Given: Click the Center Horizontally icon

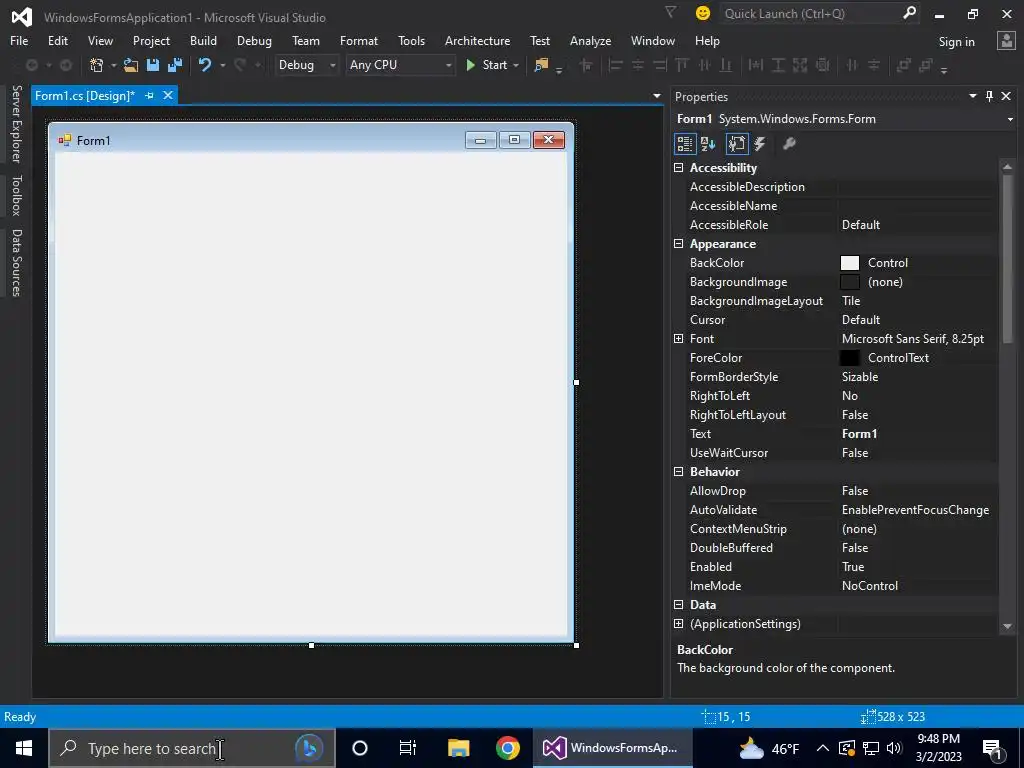Looking at the screenshot, I should click(x=852, y=65).
